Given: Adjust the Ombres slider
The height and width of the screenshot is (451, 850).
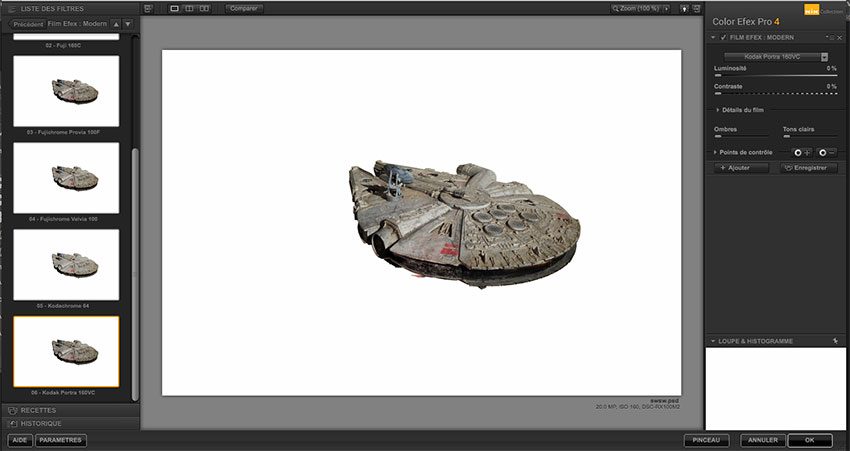Looking at the screenshot, I should coord(741,136).
